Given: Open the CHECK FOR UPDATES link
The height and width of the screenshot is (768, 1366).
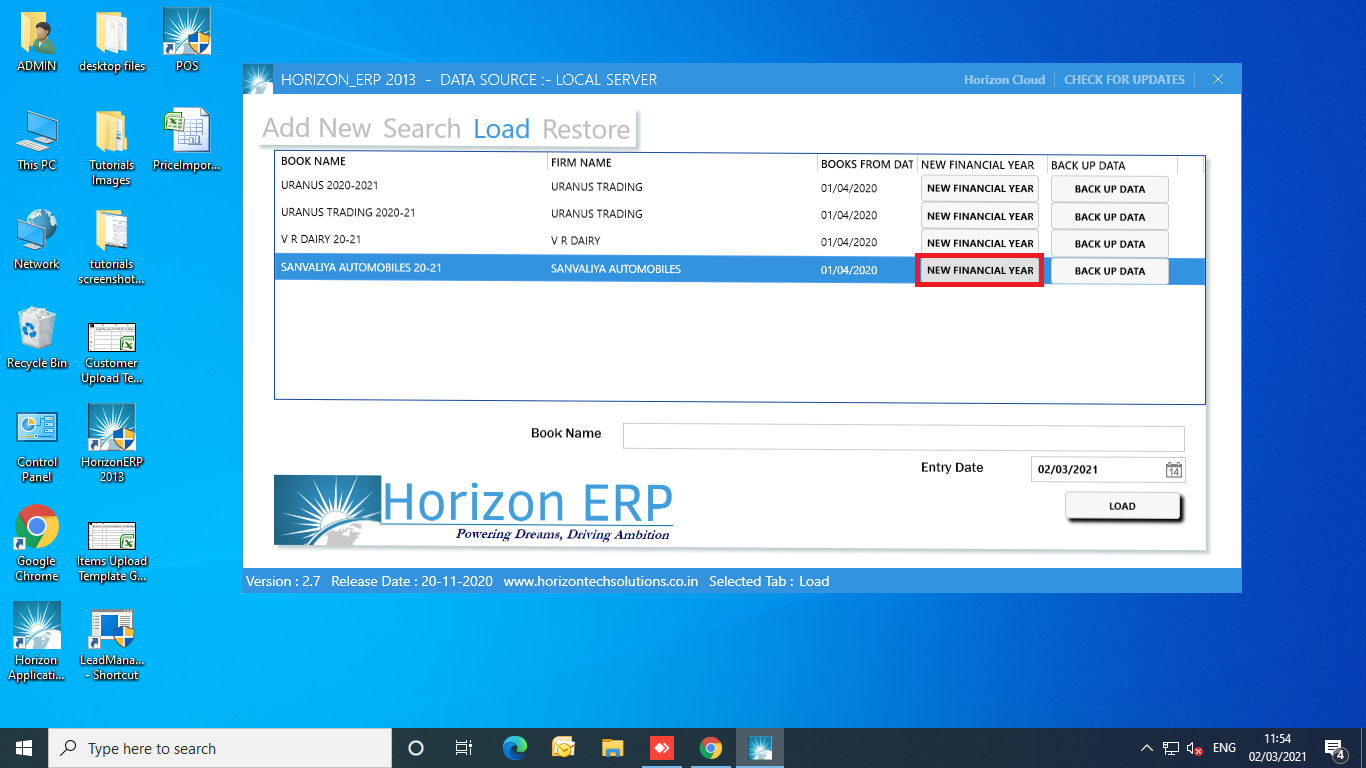Looking at the screenshot, I should [1124, 79].
